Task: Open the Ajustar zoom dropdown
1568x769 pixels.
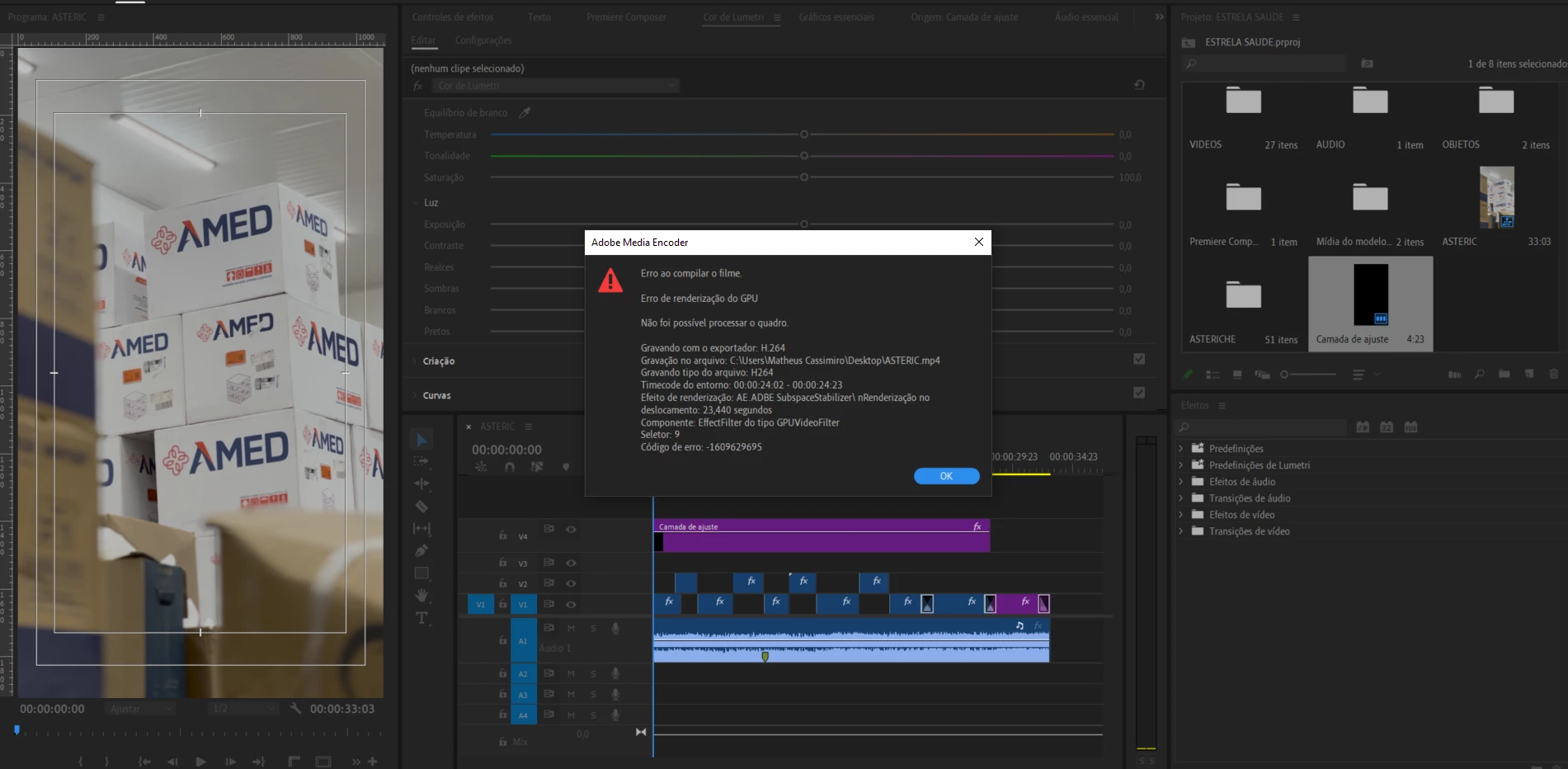Action: [140, 709]
